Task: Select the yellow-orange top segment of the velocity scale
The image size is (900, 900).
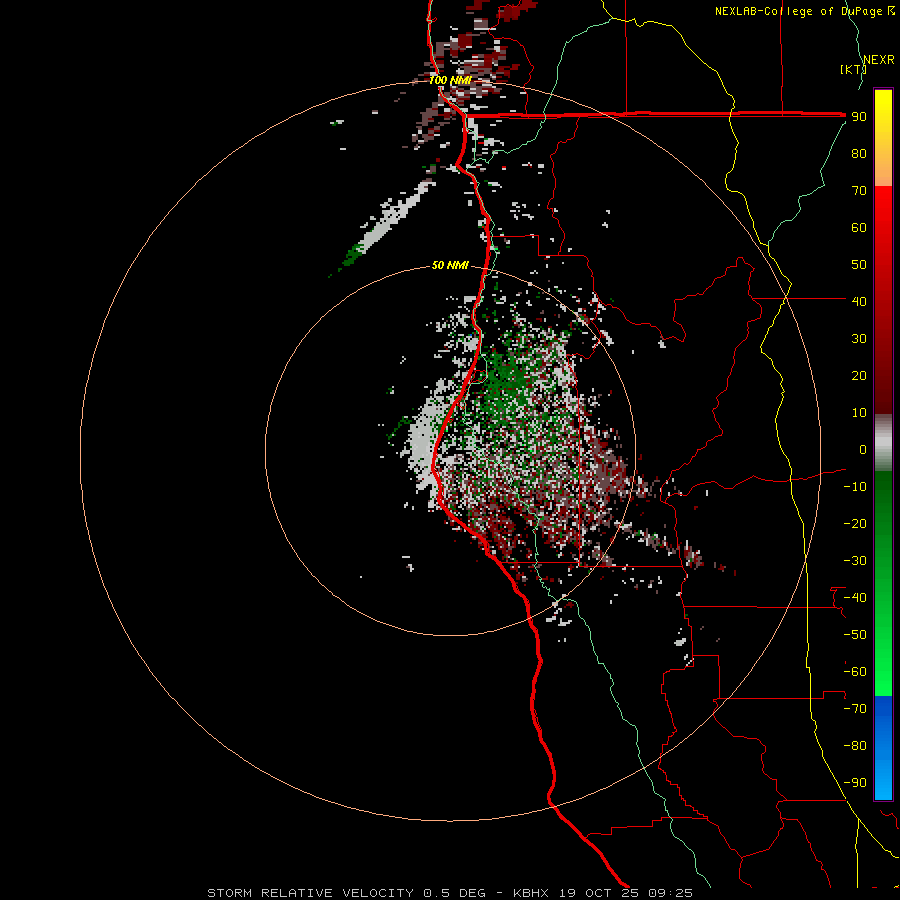Action: click(x=883, y=138)
